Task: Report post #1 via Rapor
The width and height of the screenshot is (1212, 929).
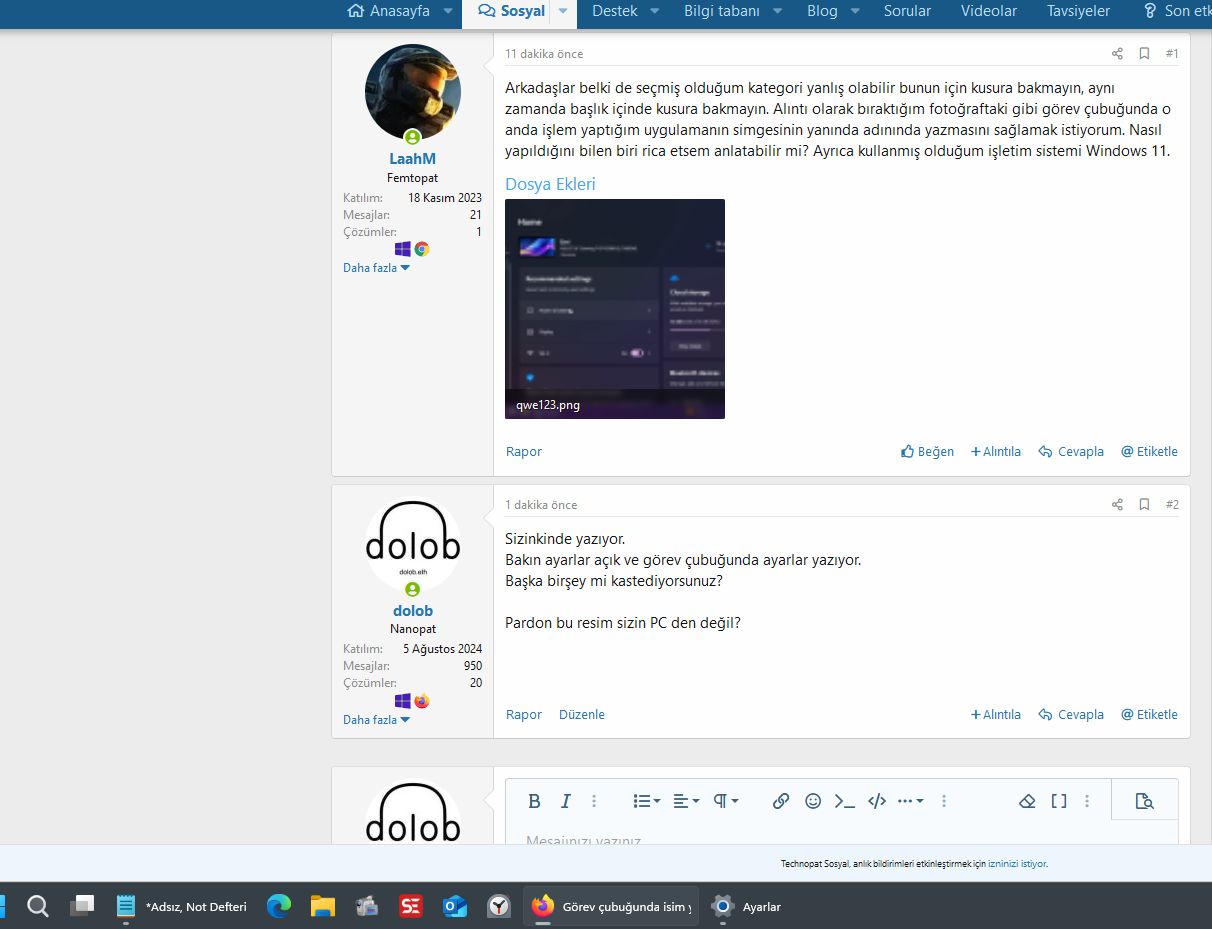Action: pos(524,452)
